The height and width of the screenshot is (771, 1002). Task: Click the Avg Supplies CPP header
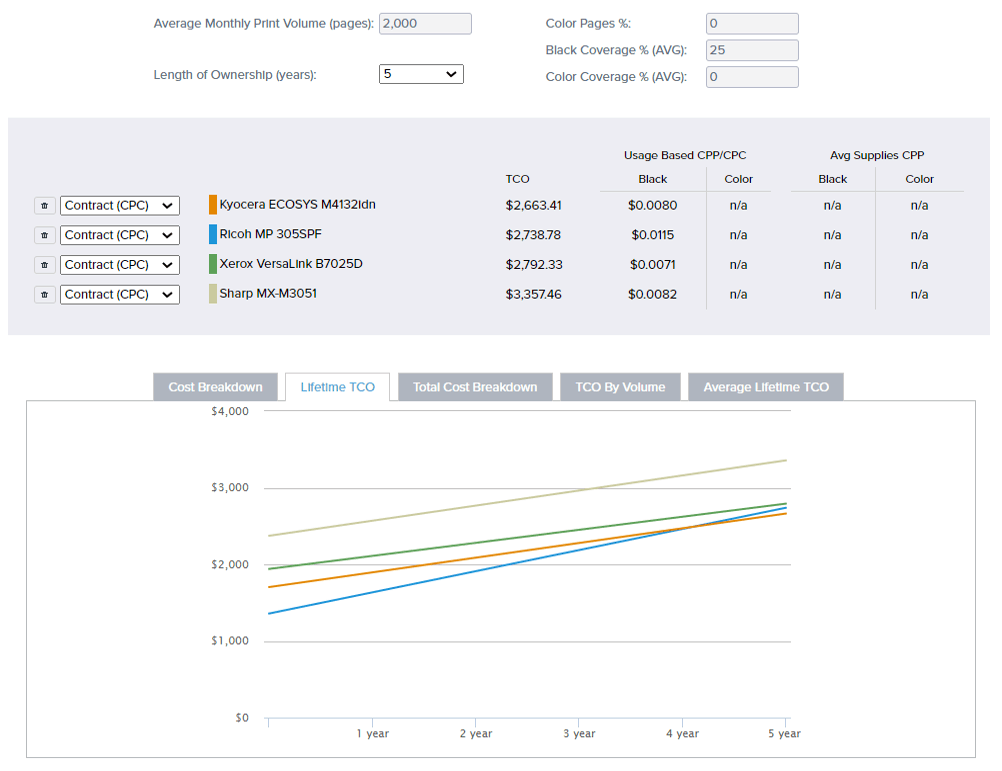point(877,155)
